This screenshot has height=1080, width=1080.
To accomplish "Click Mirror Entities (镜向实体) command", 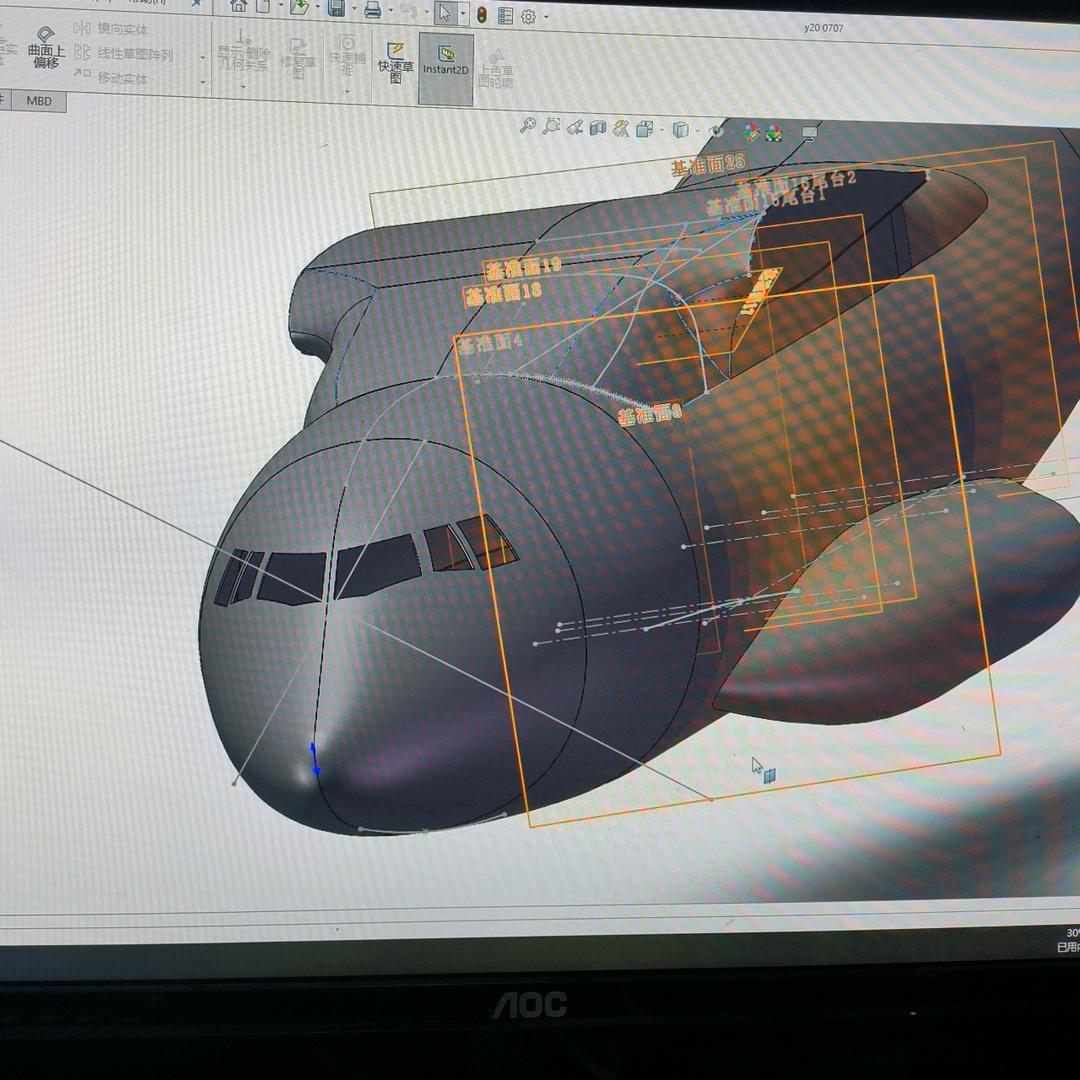I will pos(121,29).
